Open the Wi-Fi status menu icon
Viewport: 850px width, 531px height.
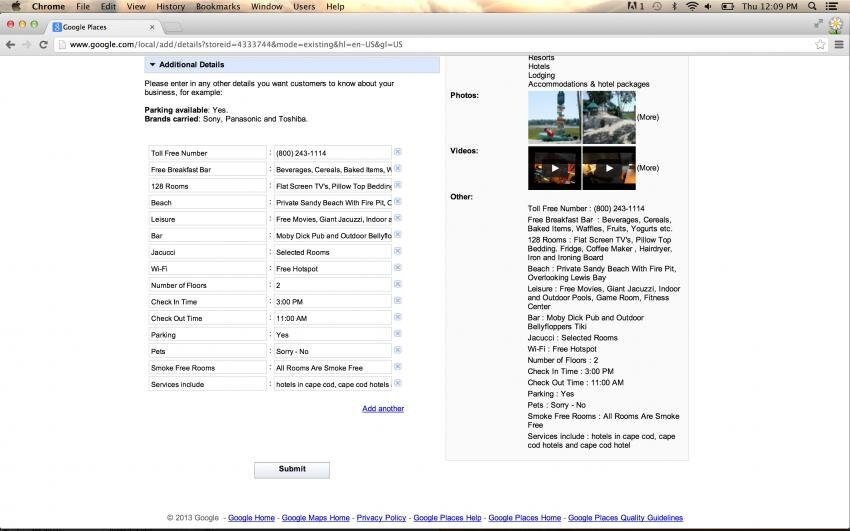pos(692,6)
